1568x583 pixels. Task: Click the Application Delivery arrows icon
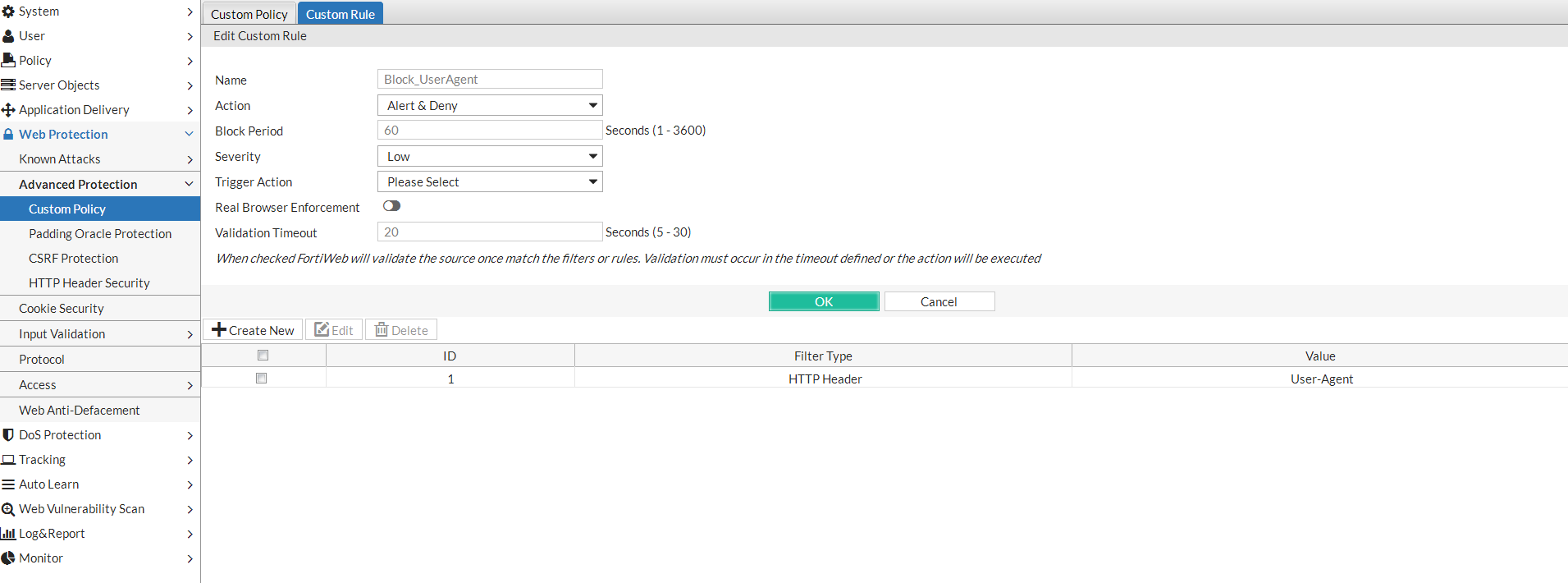9,110
